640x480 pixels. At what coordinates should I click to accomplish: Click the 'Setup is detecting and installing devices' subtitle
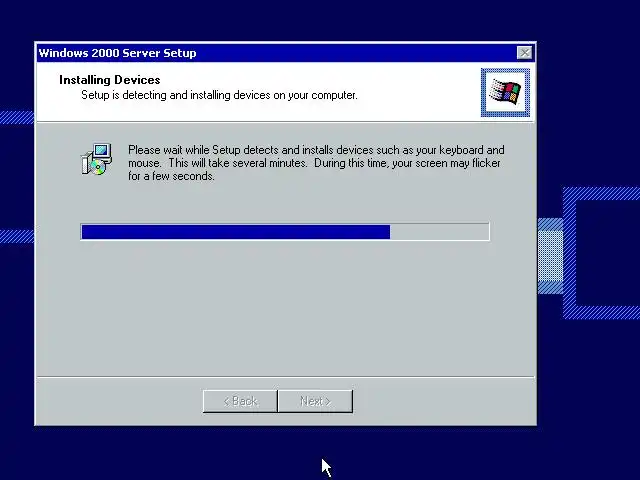(219, 95)
